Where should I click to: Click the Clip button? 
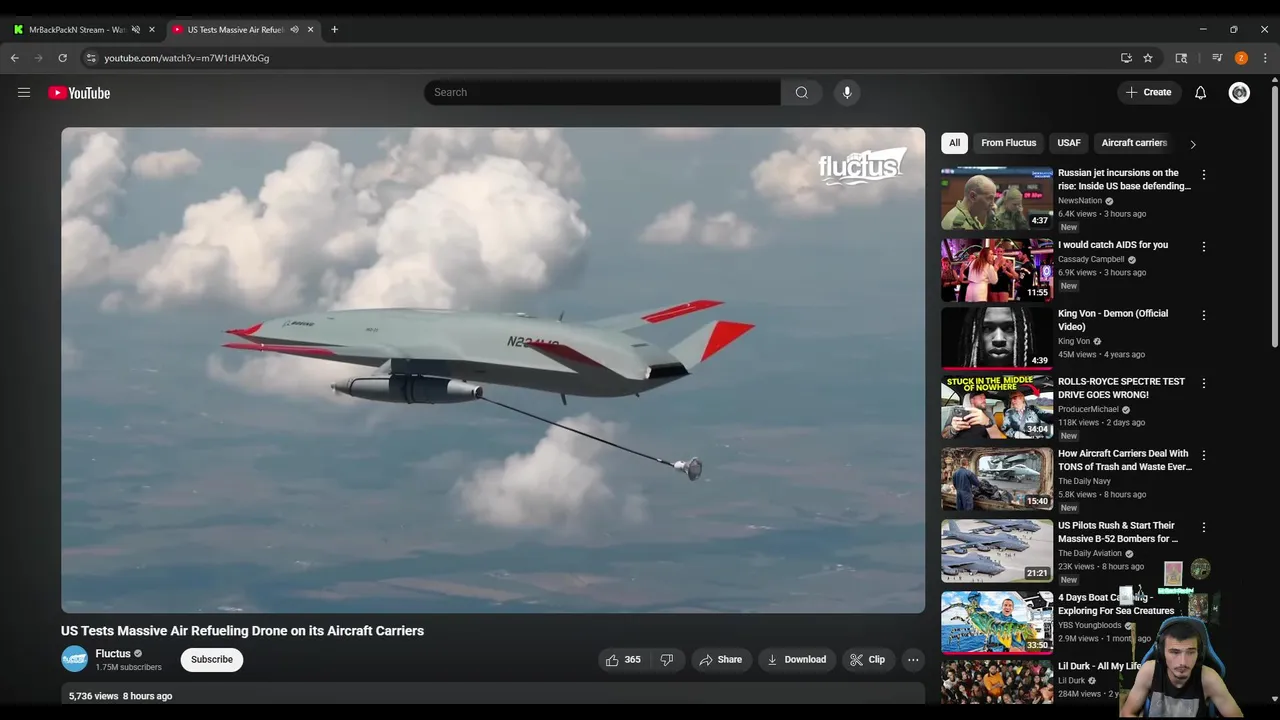coord(867,660)
